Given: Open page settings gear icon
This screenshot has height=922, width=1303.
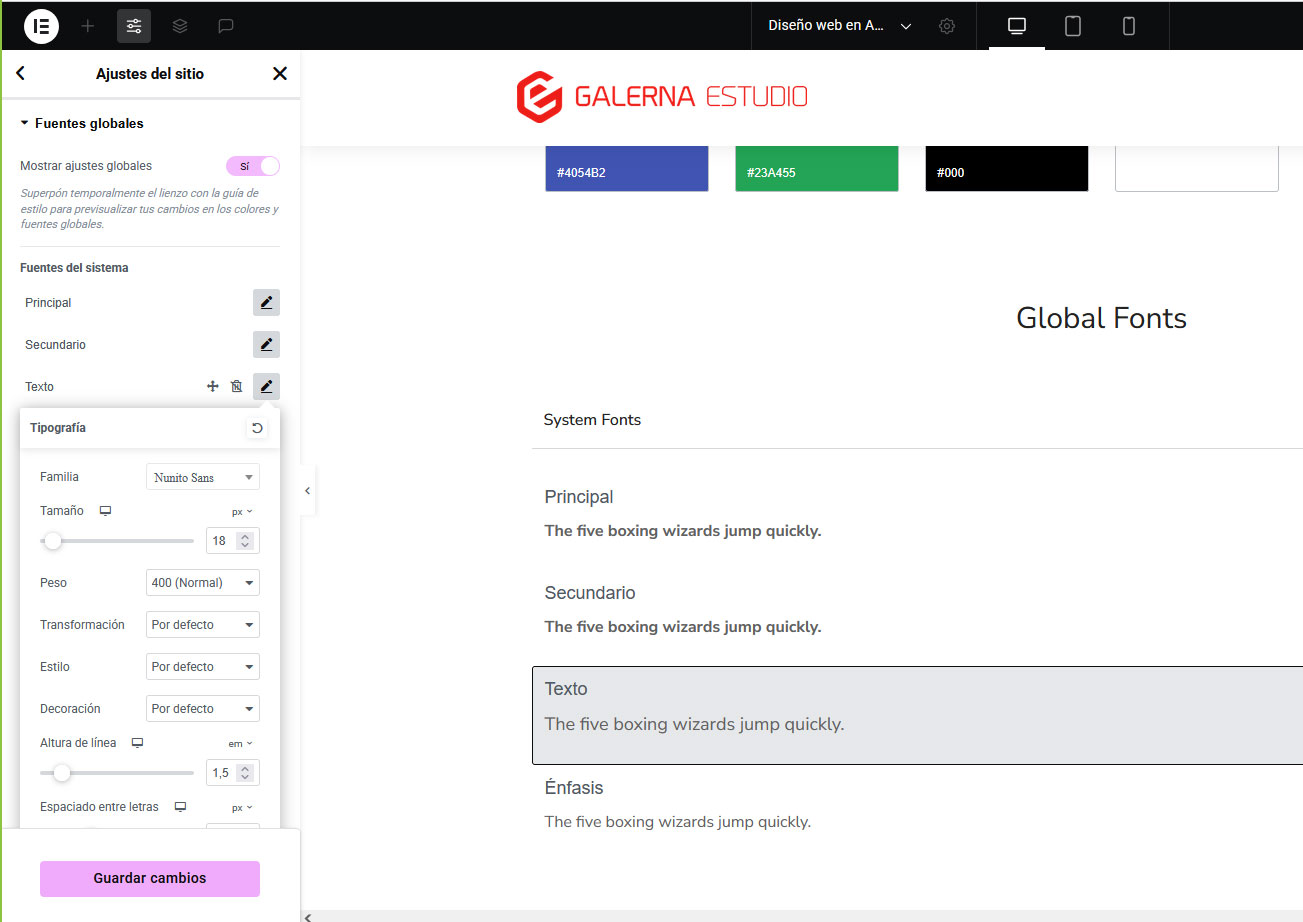Looking at the screenshot, I should tap(947, 26).
